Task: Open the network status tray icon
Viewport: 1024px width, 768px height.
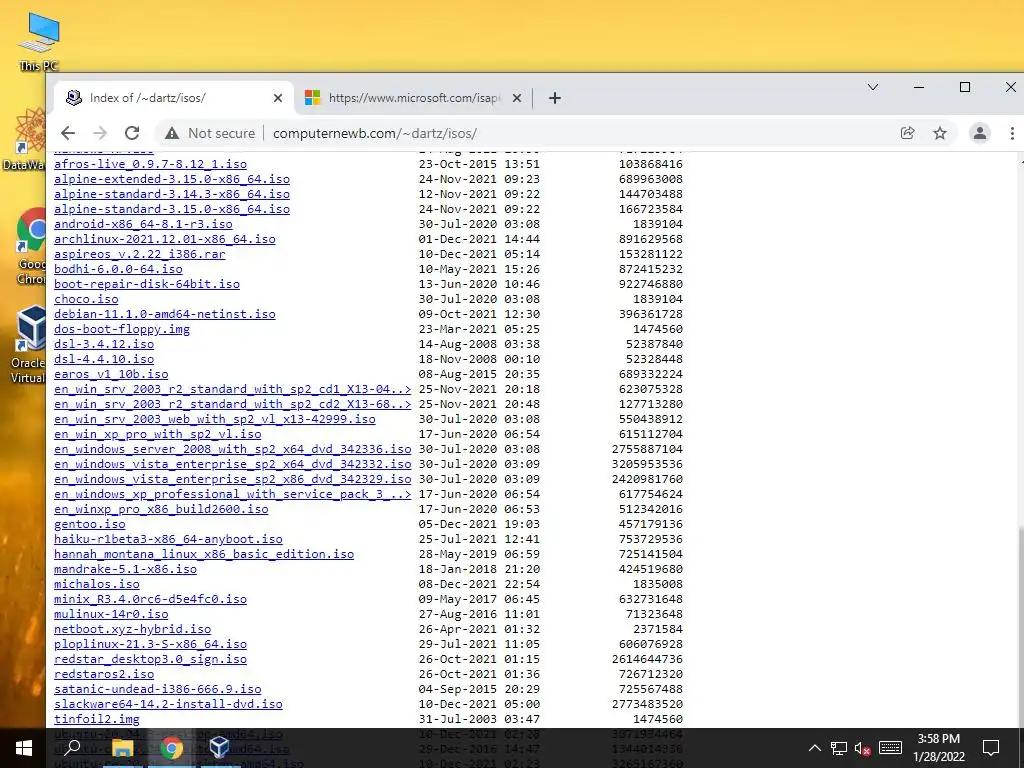Action: click(x=839, y=748)
